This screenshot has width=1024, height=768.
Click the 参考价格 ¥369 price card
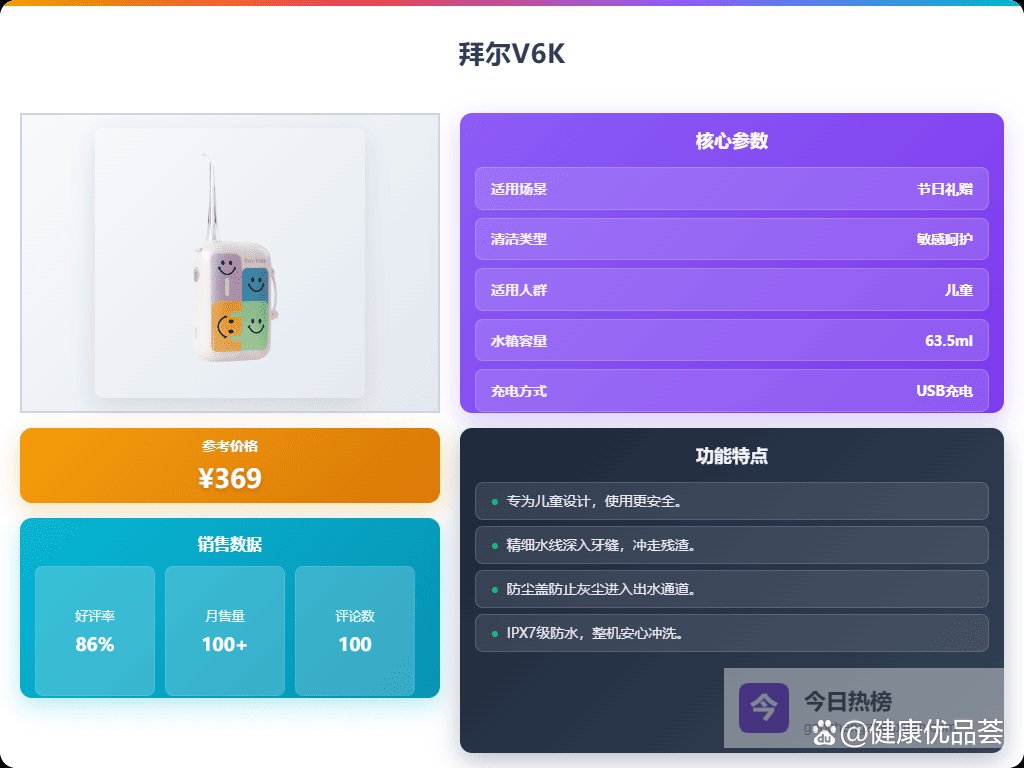pos(230,466)
